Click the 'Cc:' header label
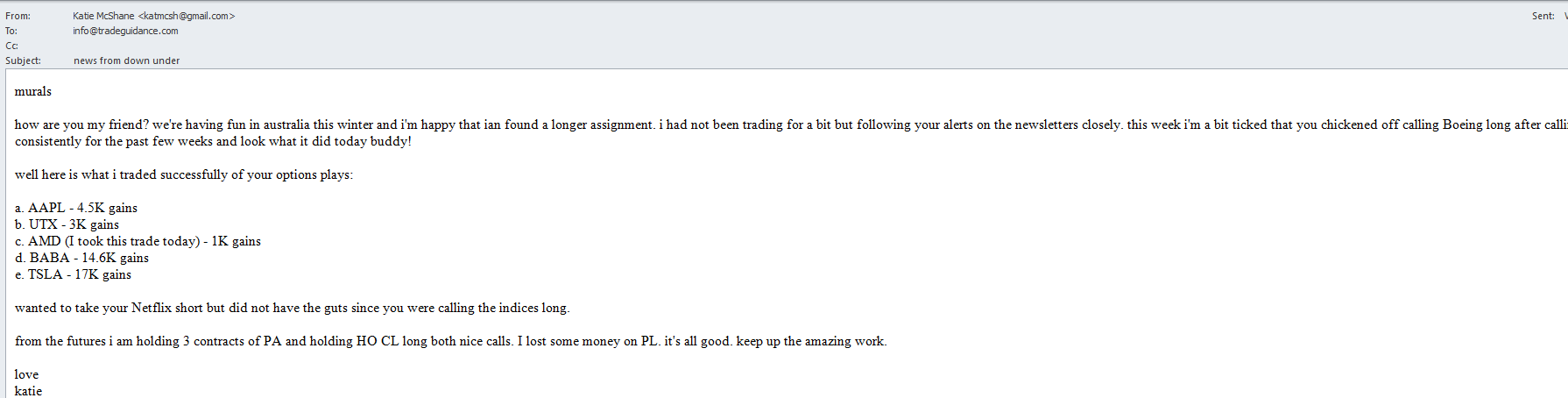 coord(11,46)
